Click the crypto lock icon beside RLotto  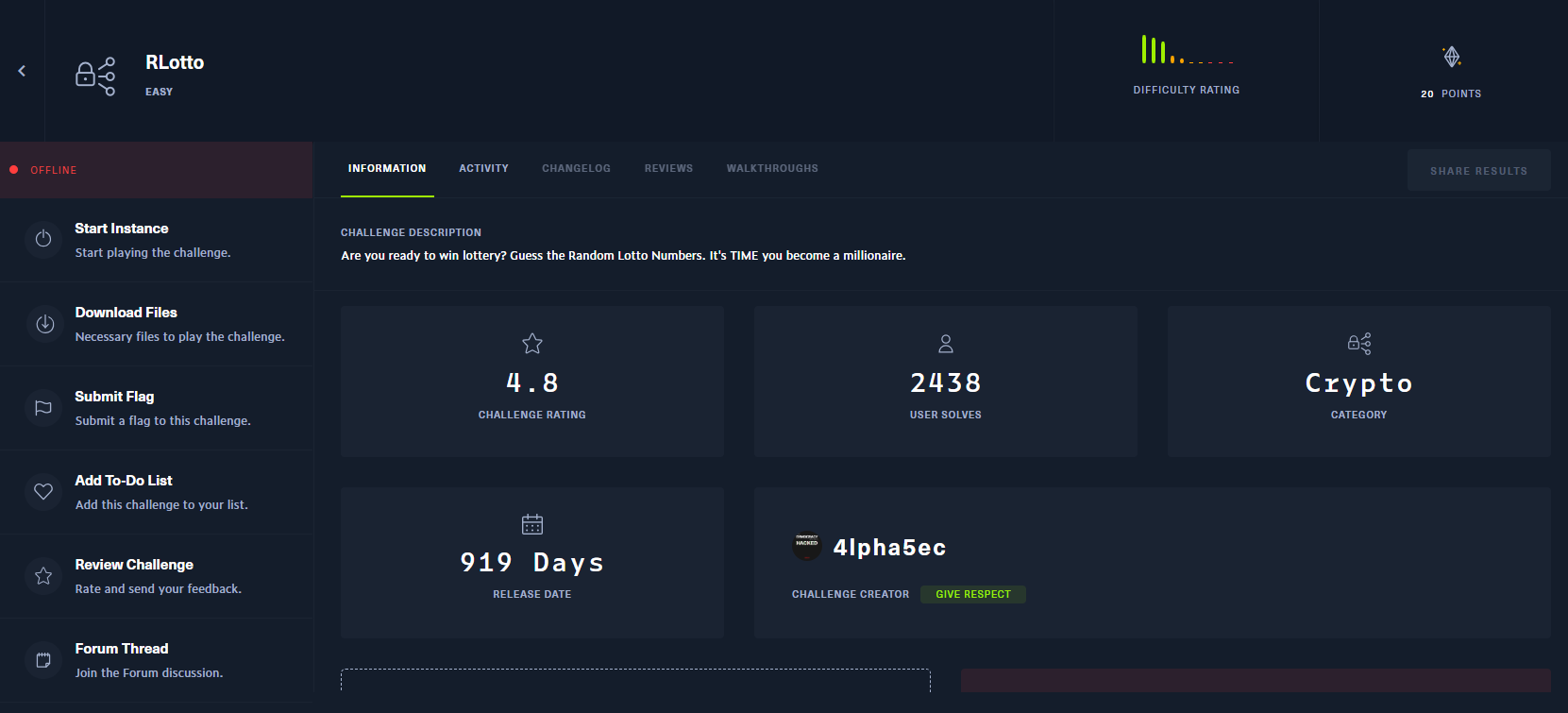[95, 76]
